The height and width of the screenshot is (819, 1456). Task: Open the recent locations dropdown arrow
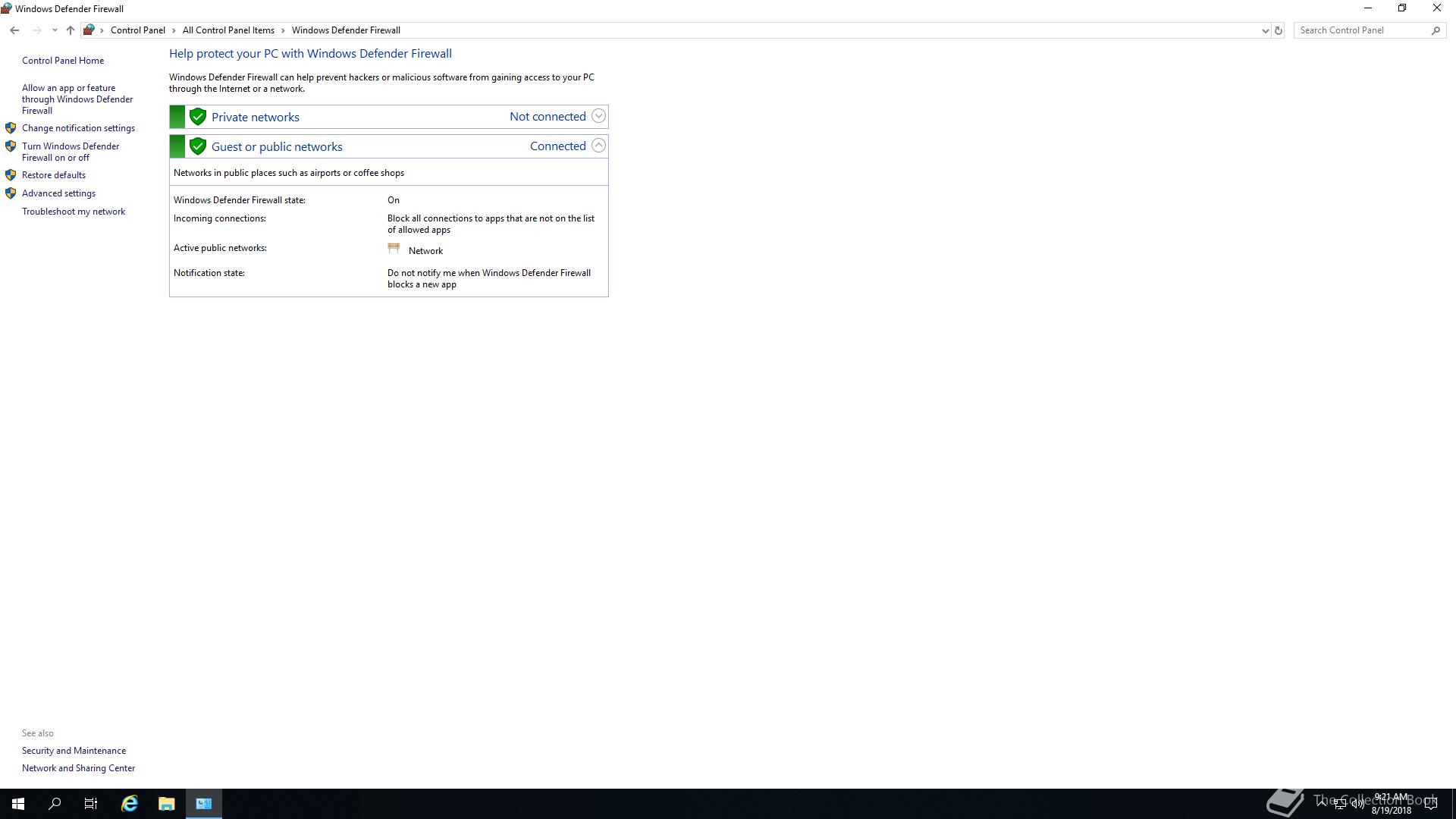pos(55,30)
